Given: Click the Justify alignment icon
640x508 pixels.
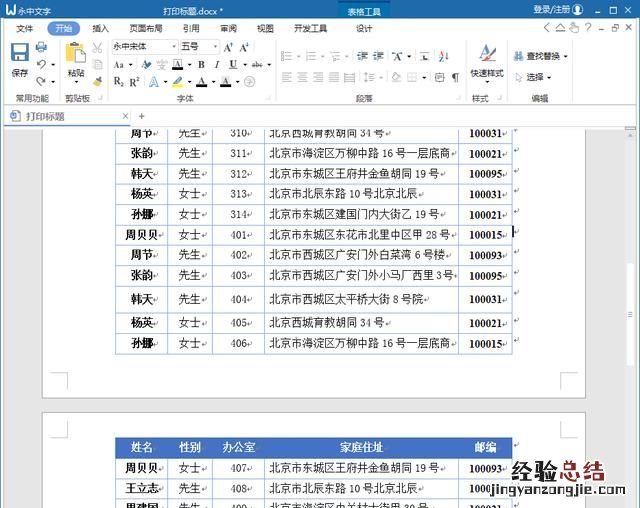Looking at the screenshot, I should click(x=334, y=77).
